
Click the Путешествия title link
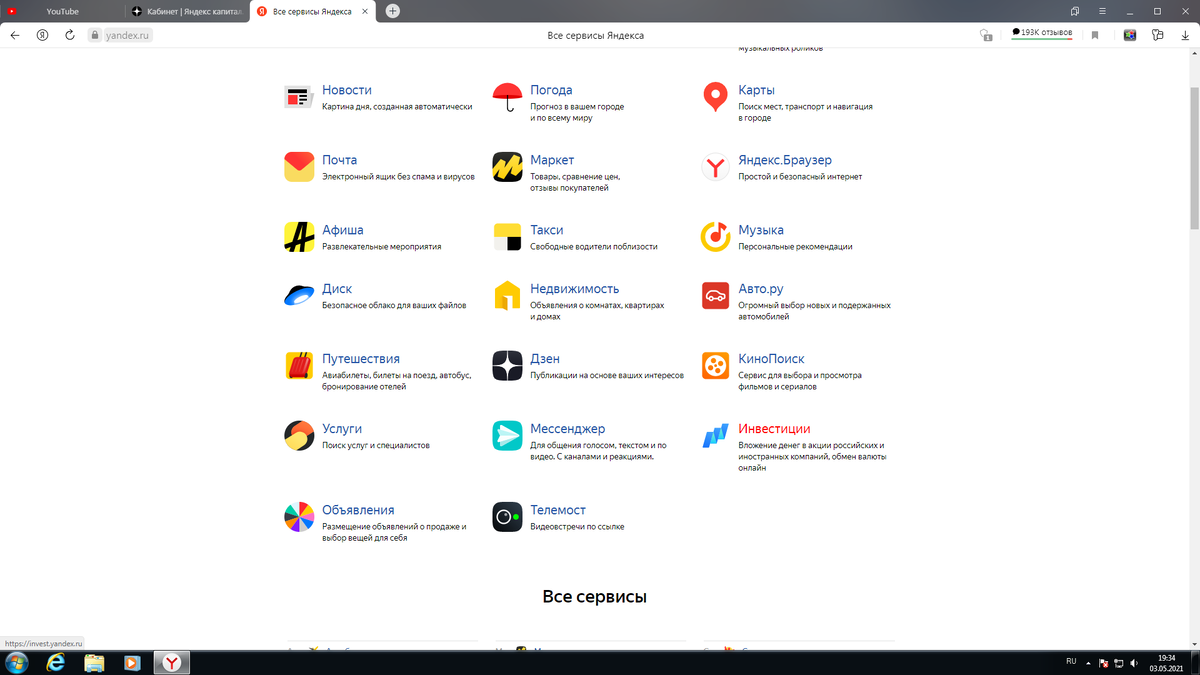[x=361, y=359]
